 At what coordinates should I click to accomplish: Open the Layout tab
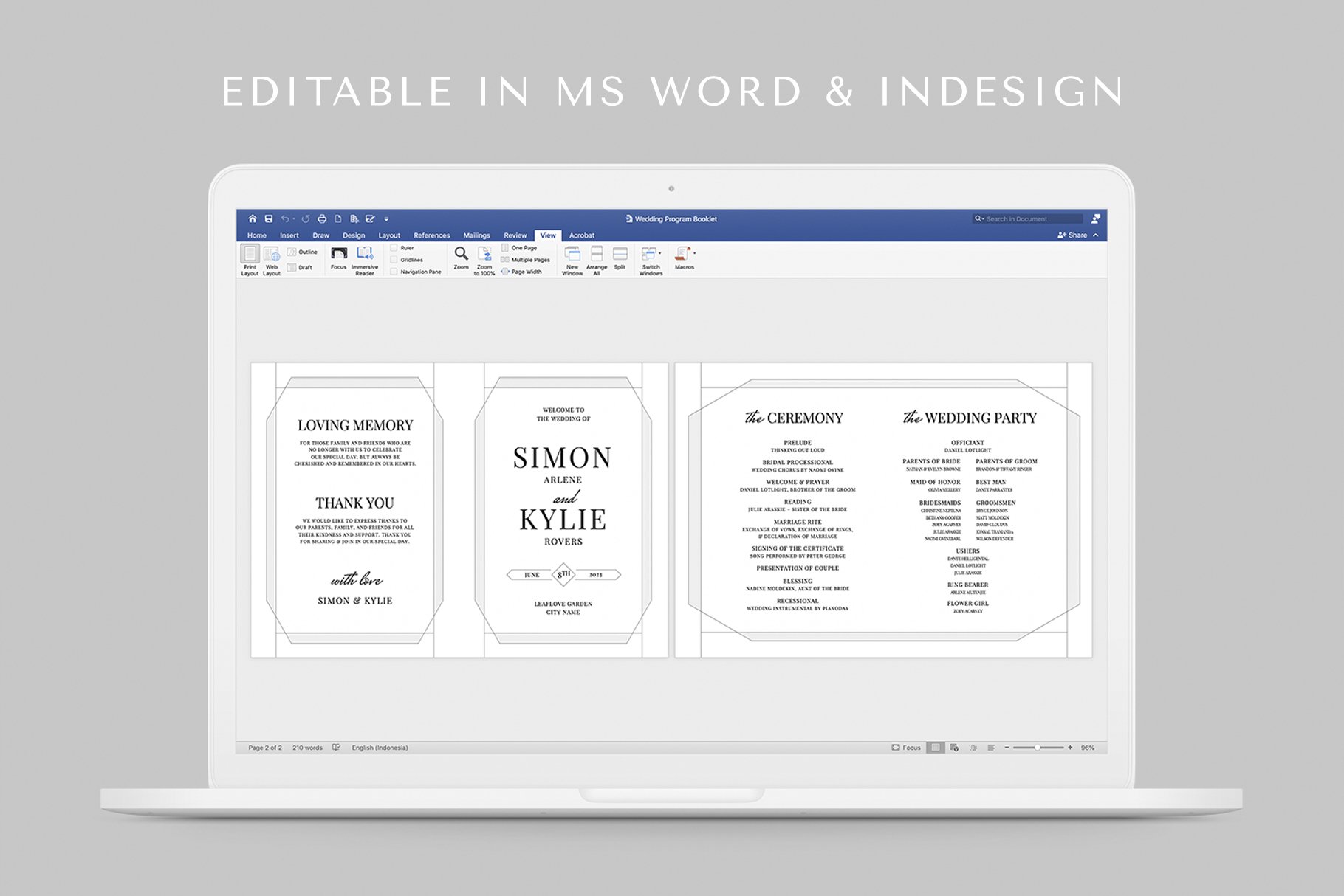(389, 235)
